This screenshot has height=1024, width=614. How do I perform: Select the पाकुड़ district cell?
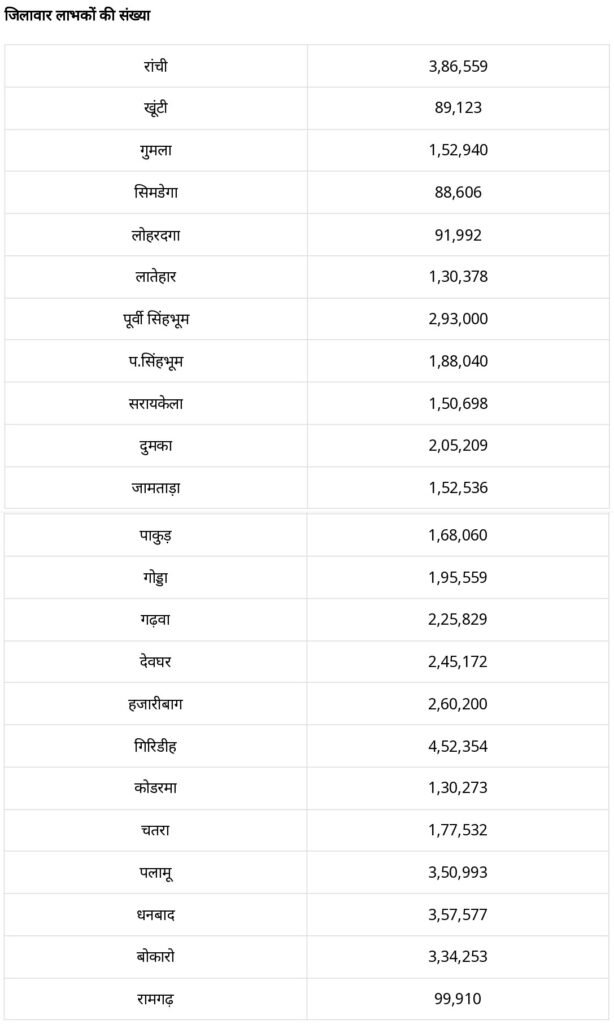point(156,535)
